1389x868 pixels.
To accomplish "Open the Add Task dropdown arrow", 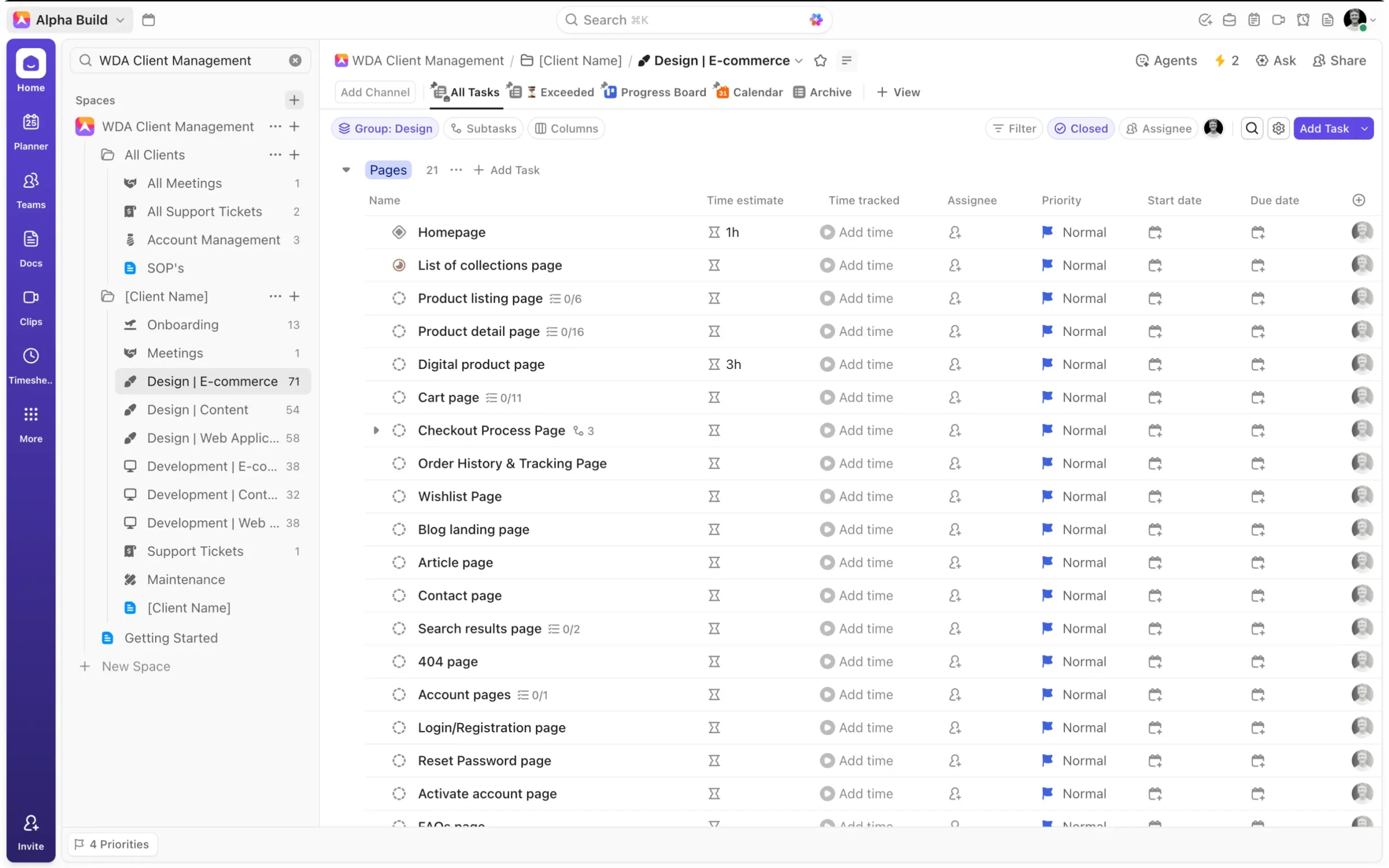I will [x=1365, y=128].
